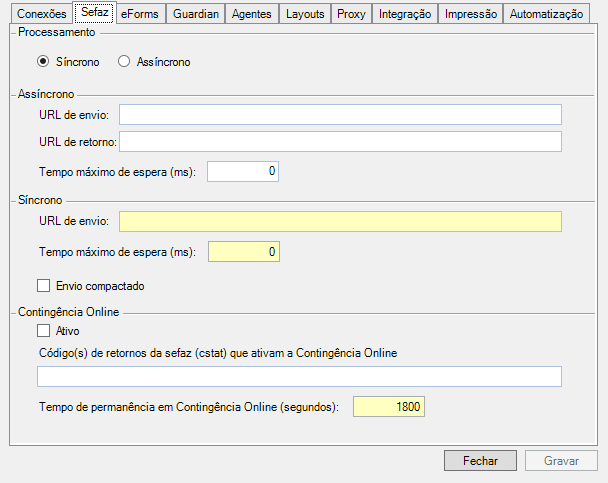Switch to the Conexões tab
The height and width of the screenshot is (483, 608).
click(42, 15)
